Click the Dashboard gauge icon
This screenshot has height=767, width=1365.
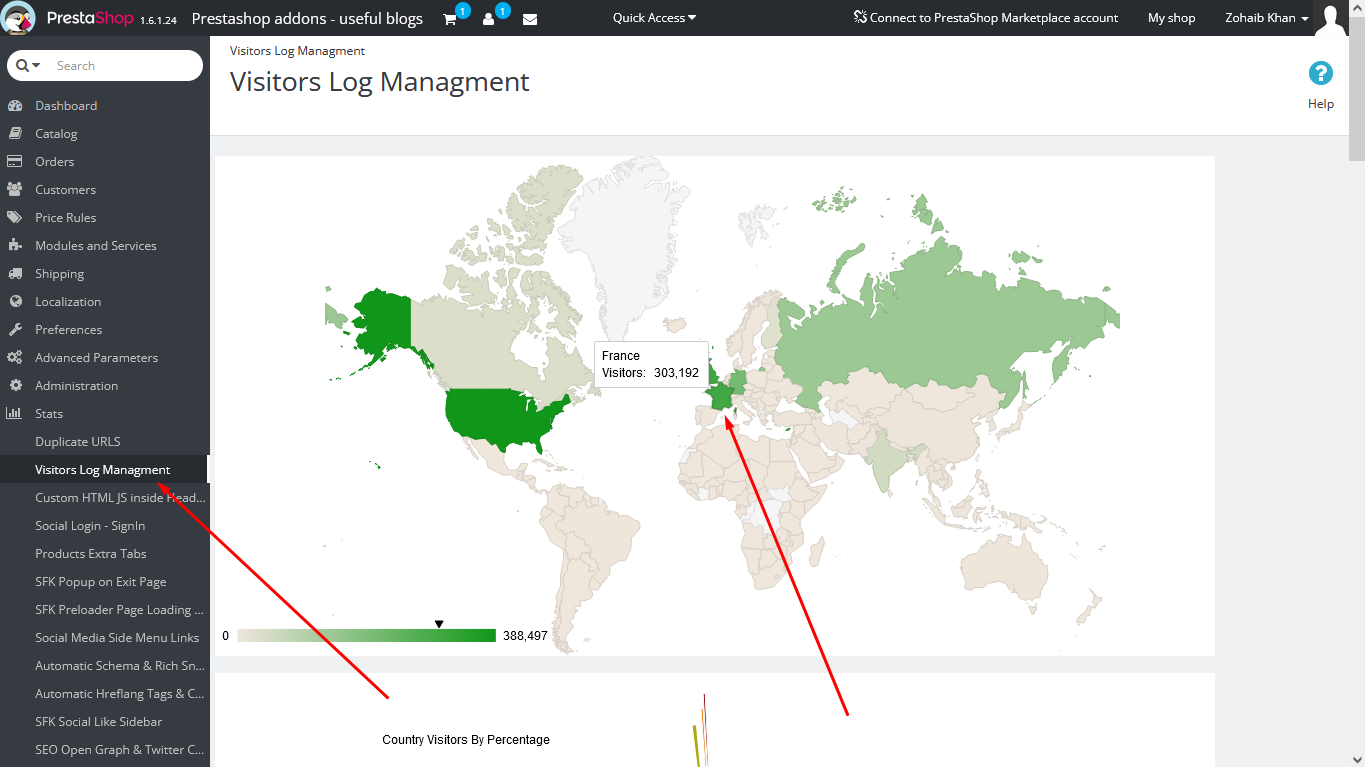click(15, 105)
